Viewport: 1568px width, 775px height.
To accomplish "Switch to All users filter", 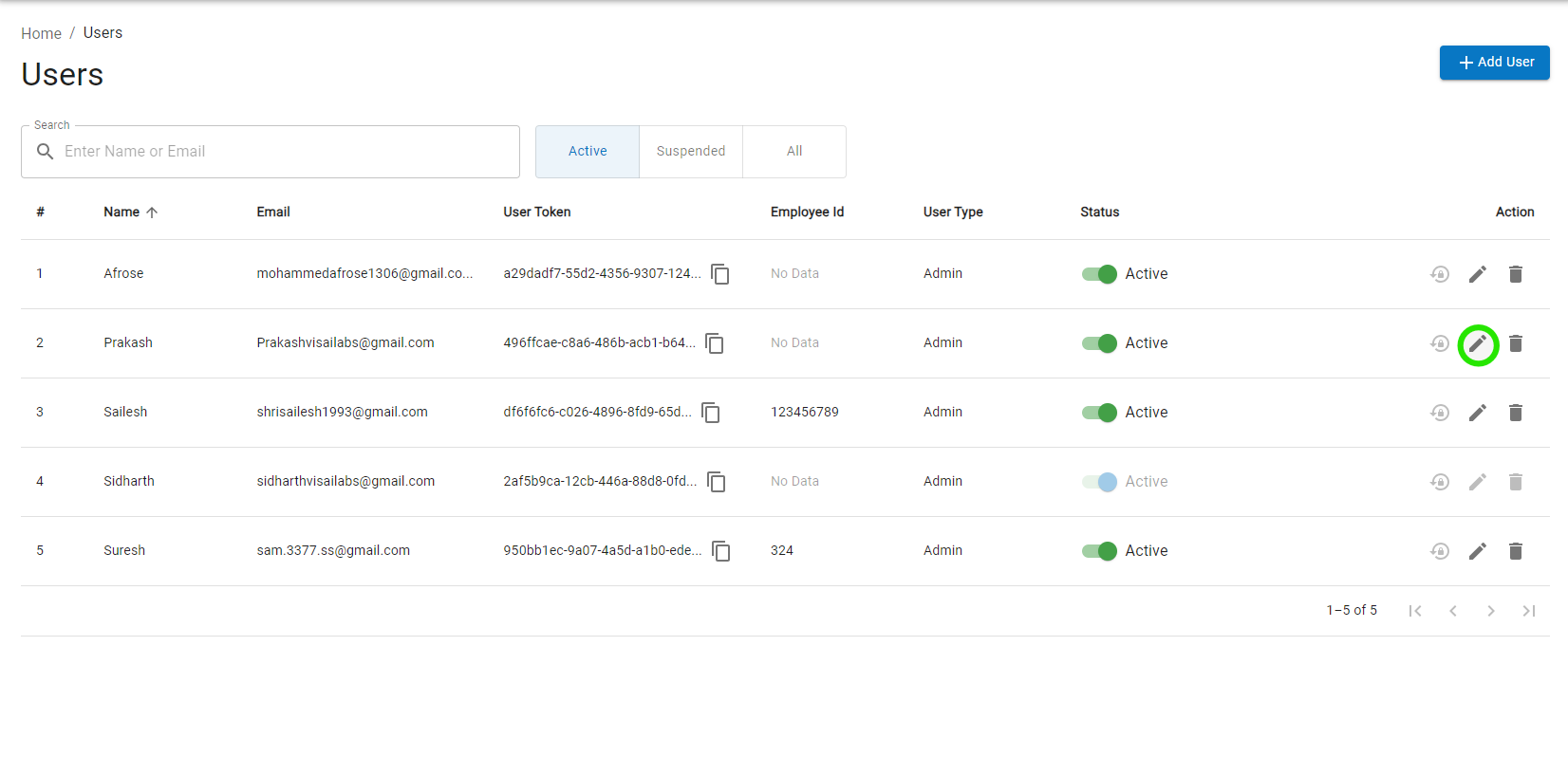I will pyautogui.click(x=794, y=152).
